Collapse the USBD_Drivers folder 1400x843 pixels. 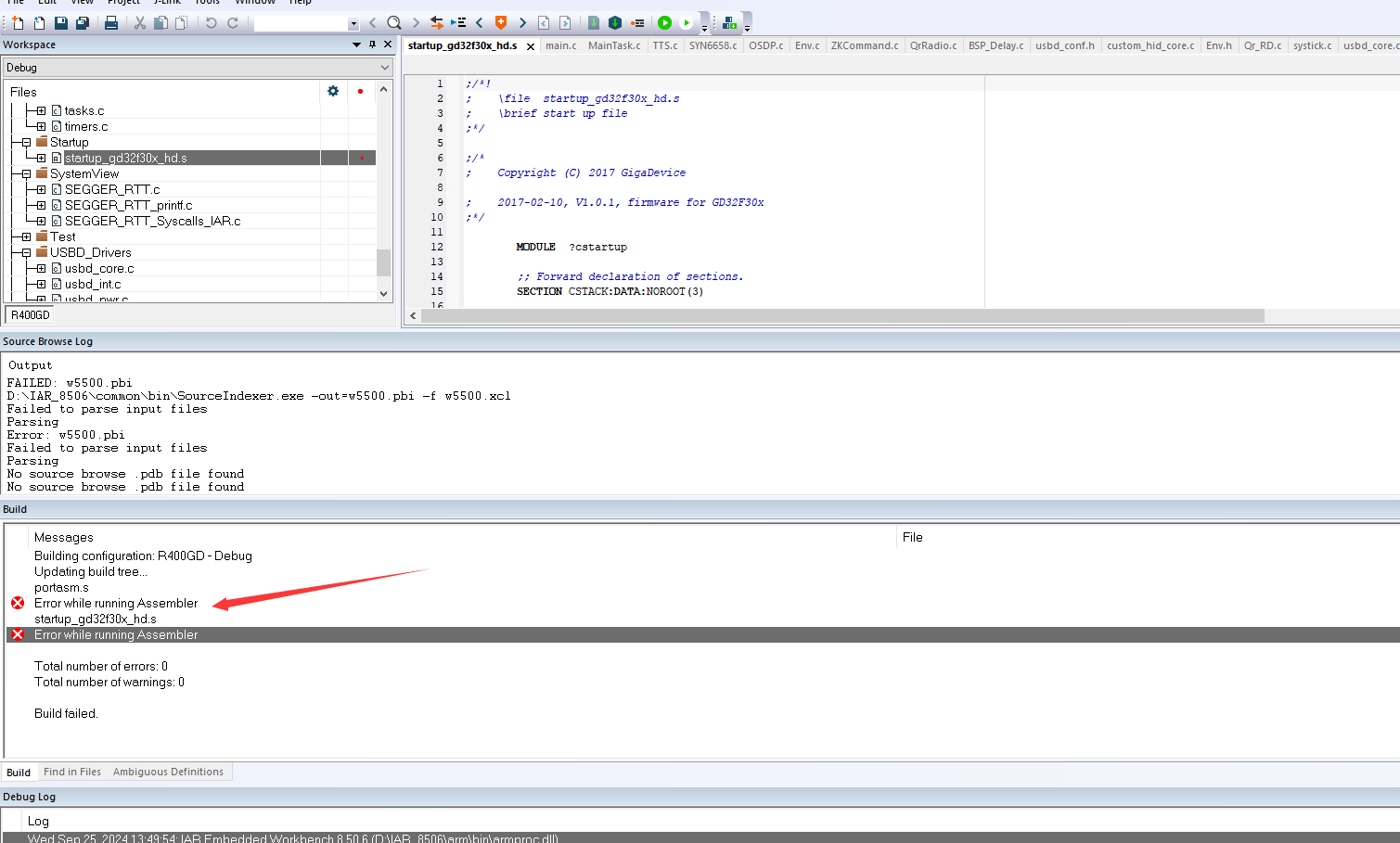pyautogui.click(x=26, y=253)
